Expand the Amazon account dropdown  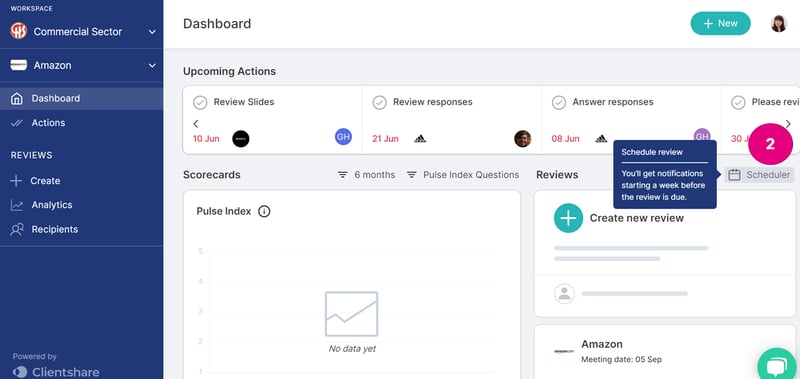[82, 65]
